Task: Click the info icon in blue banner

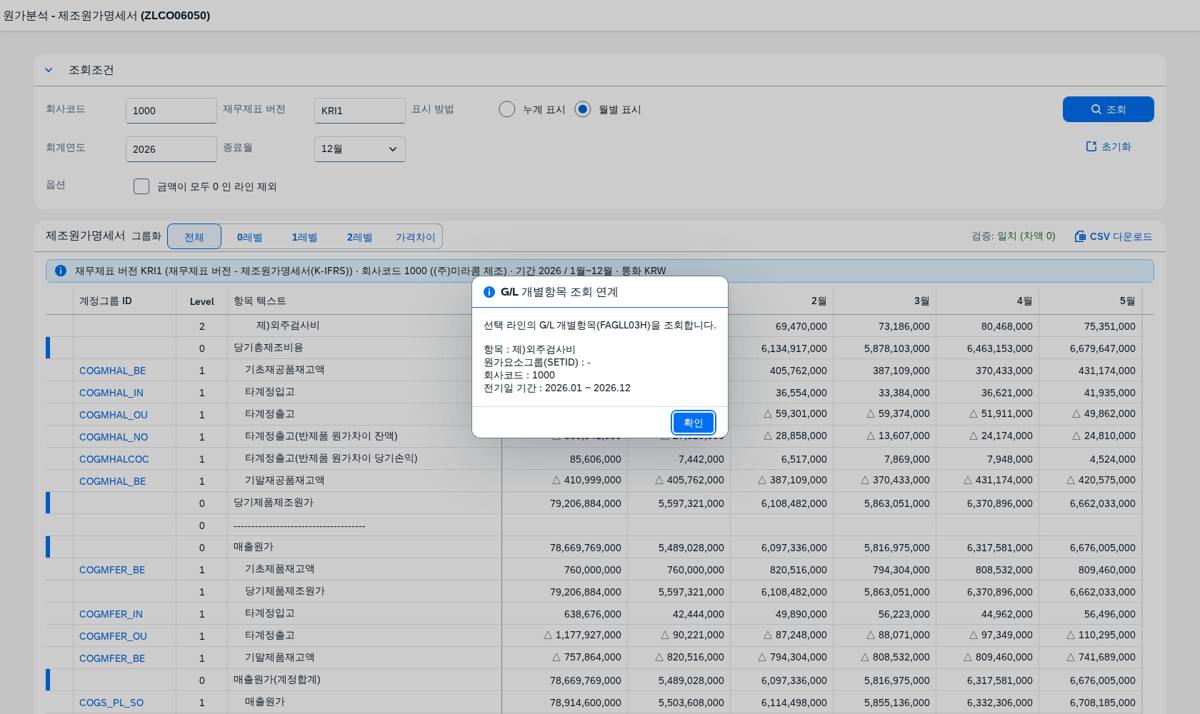Action: tap(61, 271)
